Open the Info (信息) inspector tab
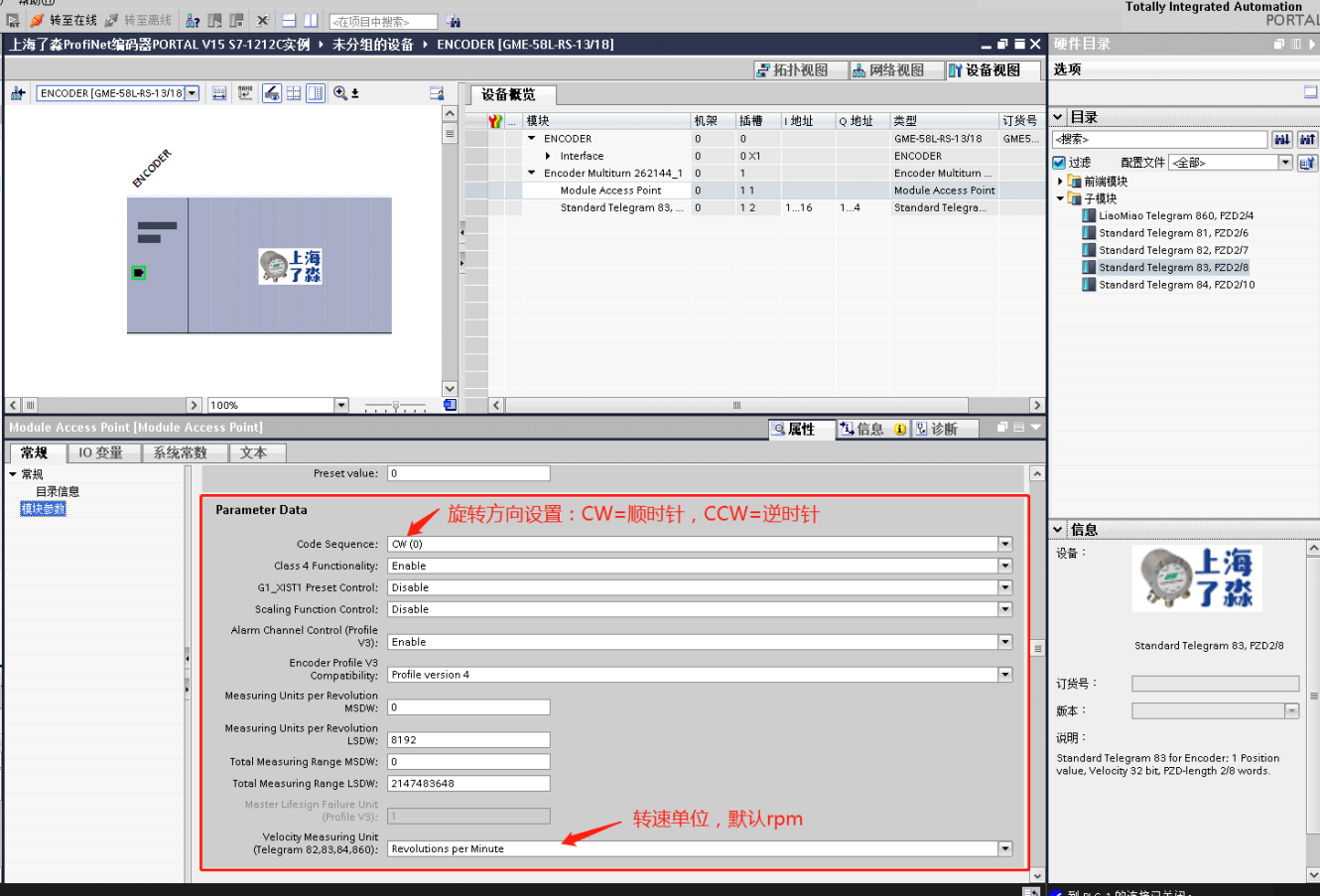1320x896 pixels. [873, 429]
